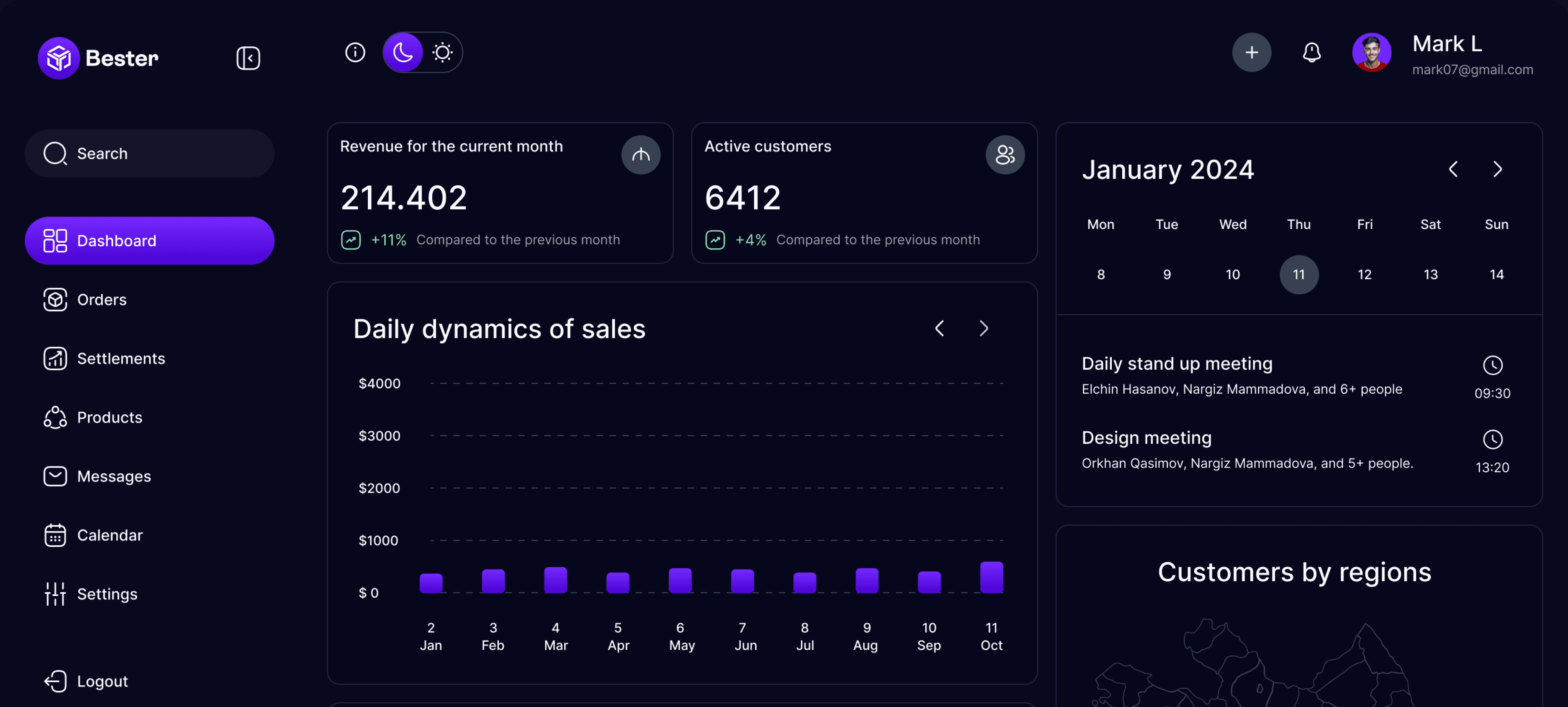The height and width of the screenshot is (707, 1568).
Task: Open Orders in sidebar
Action: coord(149,300)
